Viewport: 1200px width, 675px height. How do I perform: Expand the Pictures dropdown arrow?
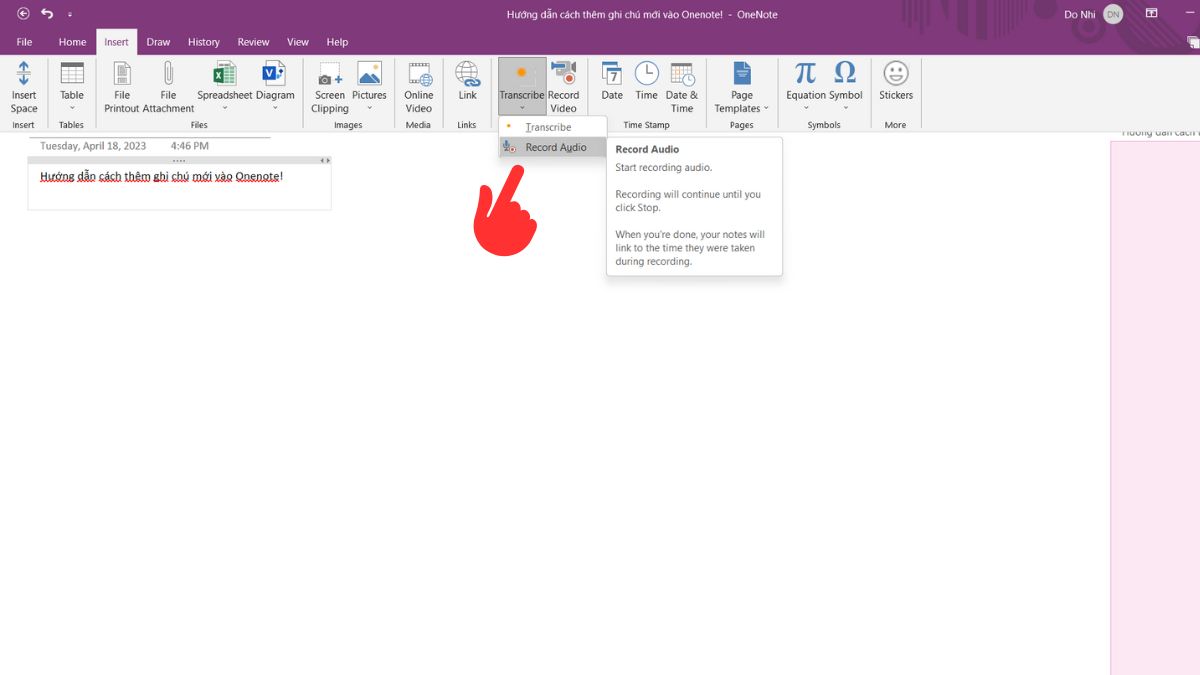click(x=369, y=108)
